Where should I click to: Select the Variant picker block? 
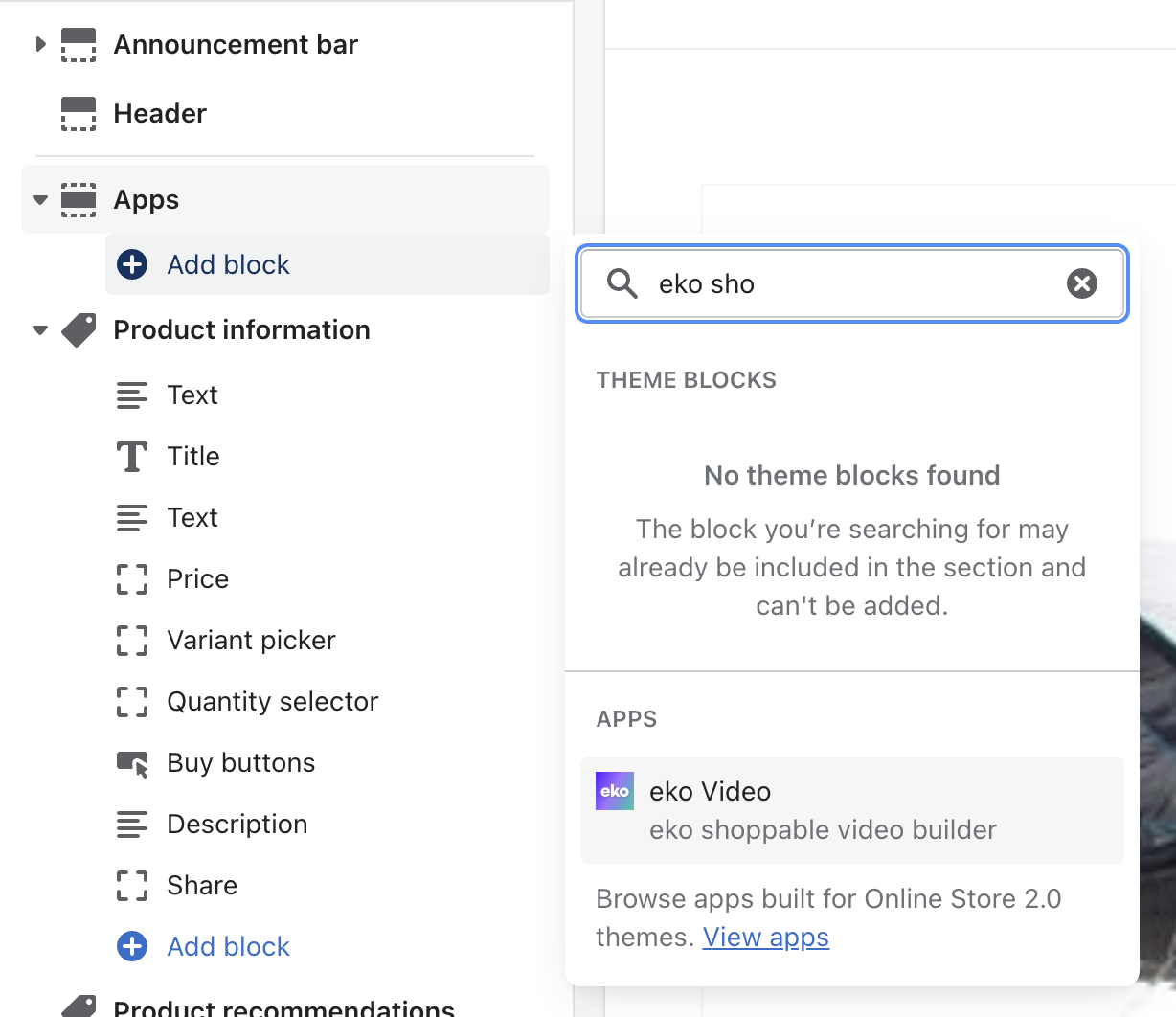pos(251,640)
